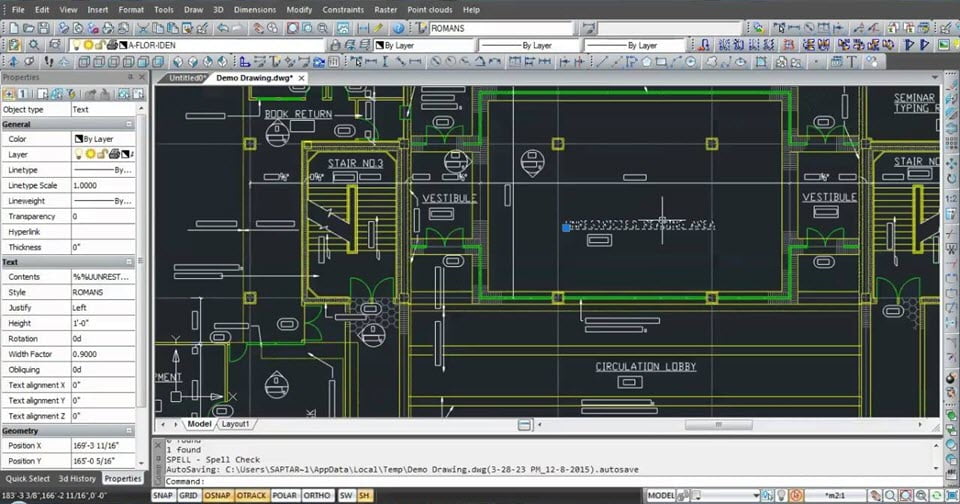Click the Cut scissors icon
The image size is (960, 504).
pos(143,28)
